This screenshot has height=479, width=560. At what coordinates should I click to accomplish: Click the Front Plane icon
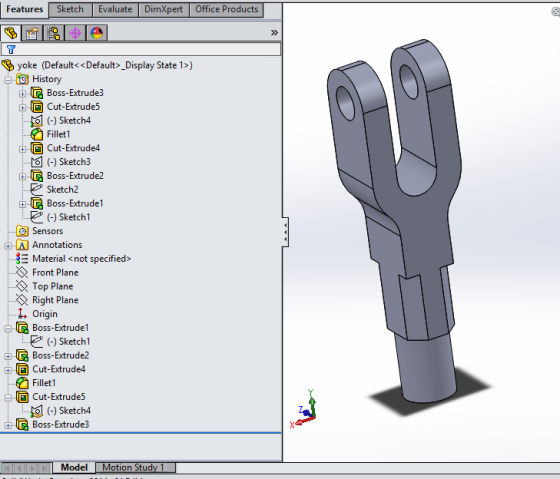coord(22,273)
